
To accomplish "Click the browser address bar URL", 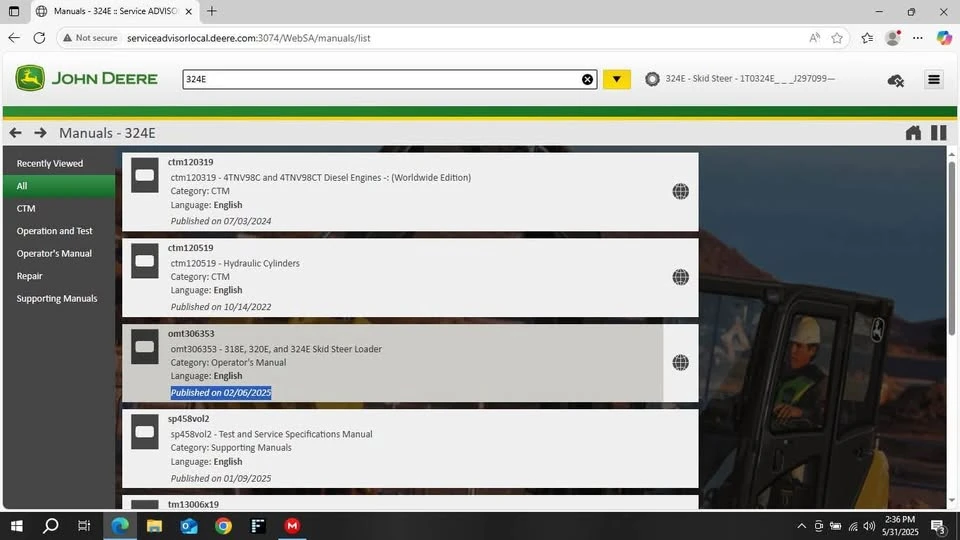I will (249, 38).
